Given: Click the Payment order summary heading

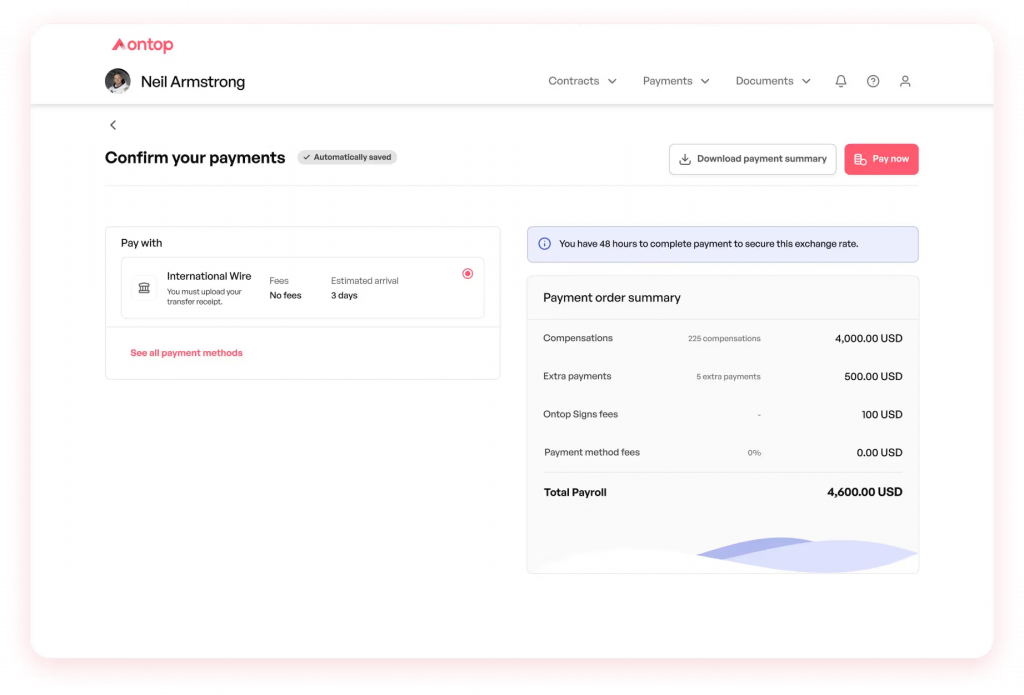Looking at the screenshot, I should pyautogui.click(x=611, y=298).
